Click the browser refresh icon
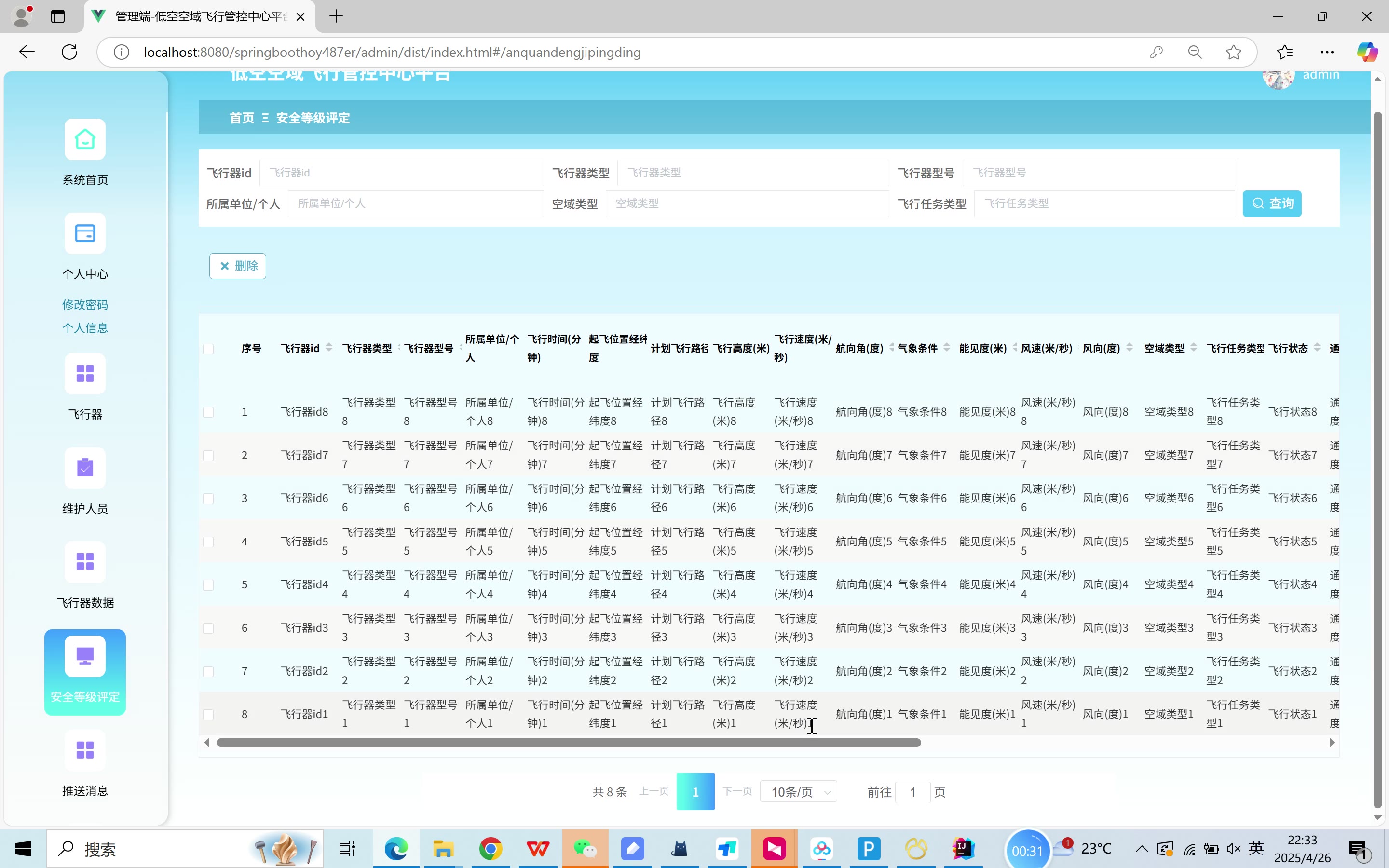 [x=69, y=52]
